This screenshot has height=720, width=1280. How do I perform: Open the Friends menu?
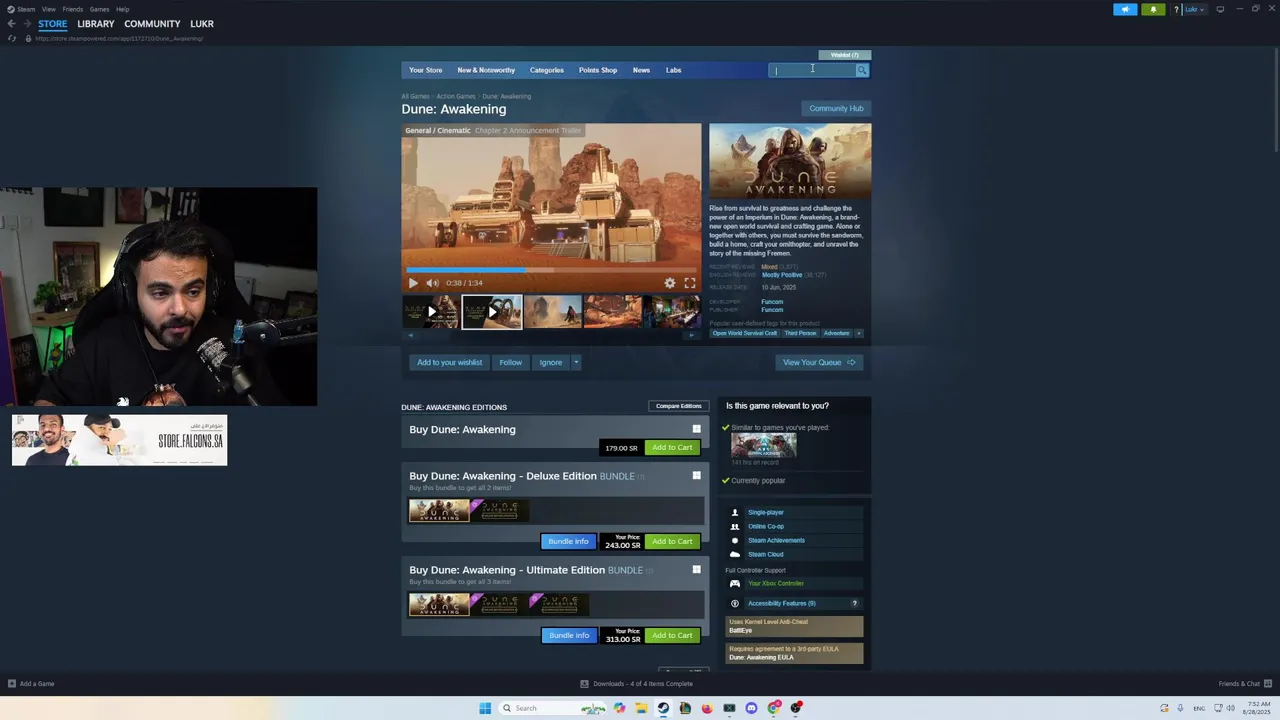[x=73, y=9]
